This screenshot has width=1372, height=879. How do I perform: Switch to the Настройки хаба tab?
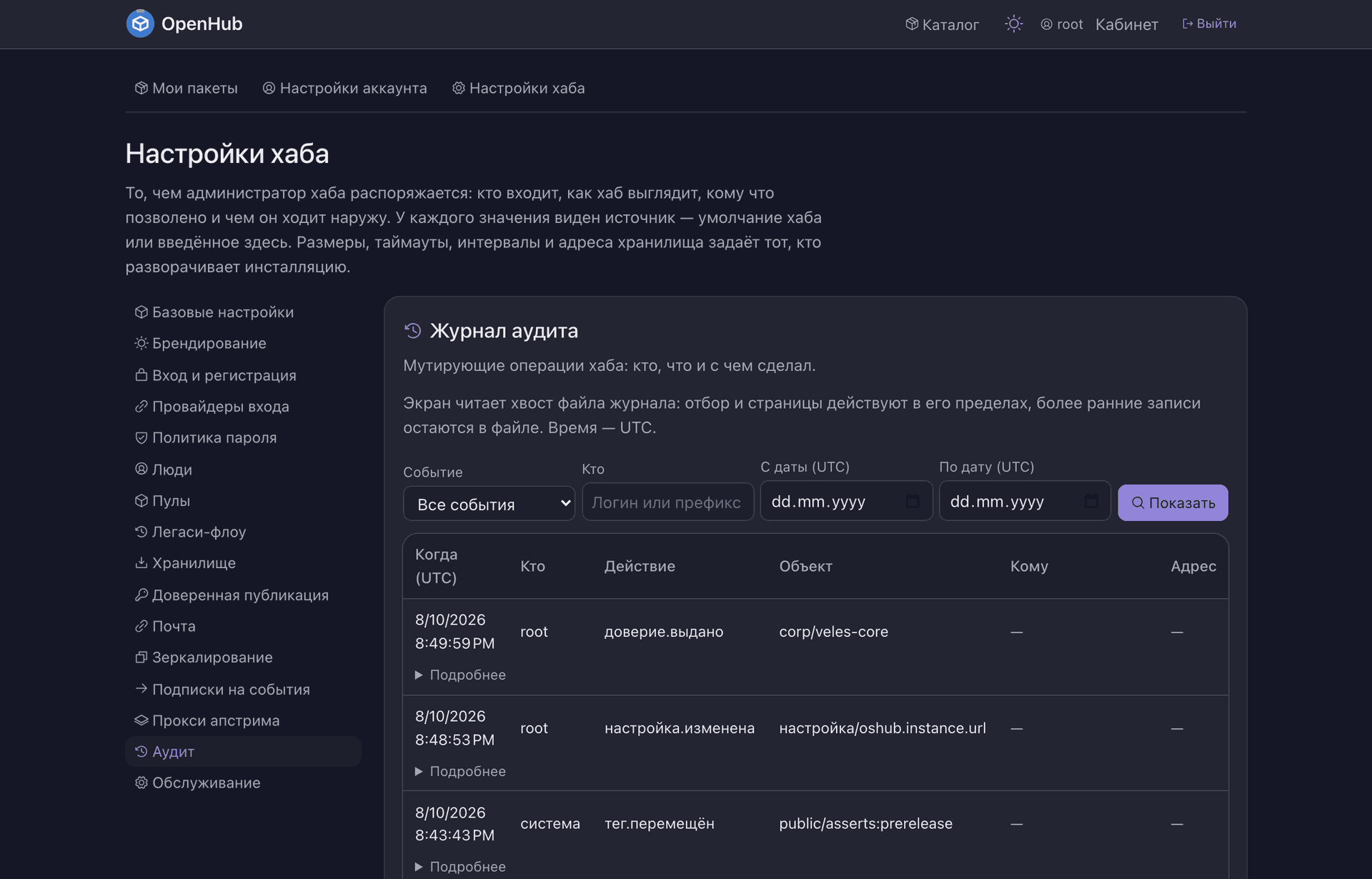pos(518,88)
